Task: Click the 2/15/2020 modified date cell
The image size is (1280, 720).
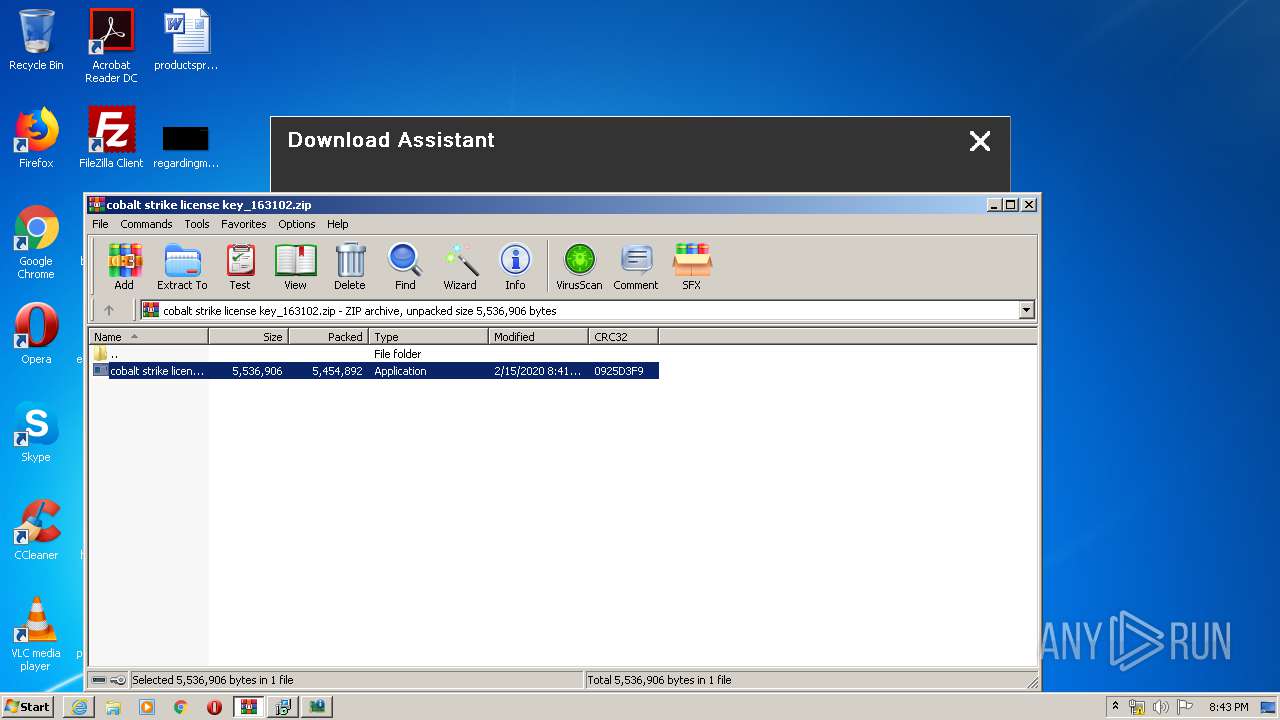Action: [x=537, y=371]
